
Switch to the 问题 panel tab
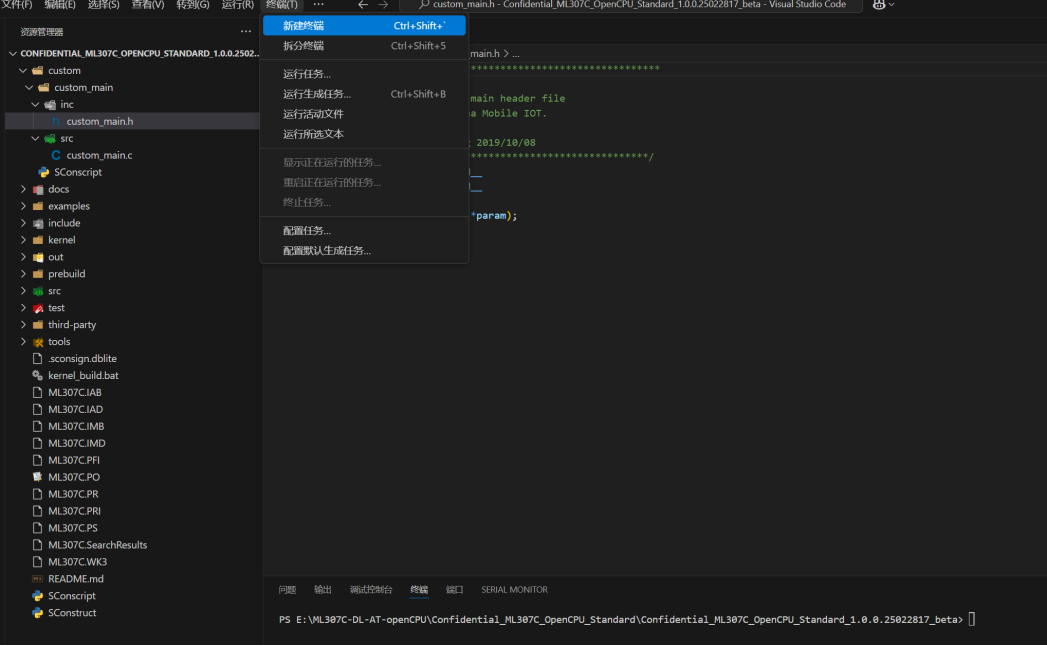287,590
